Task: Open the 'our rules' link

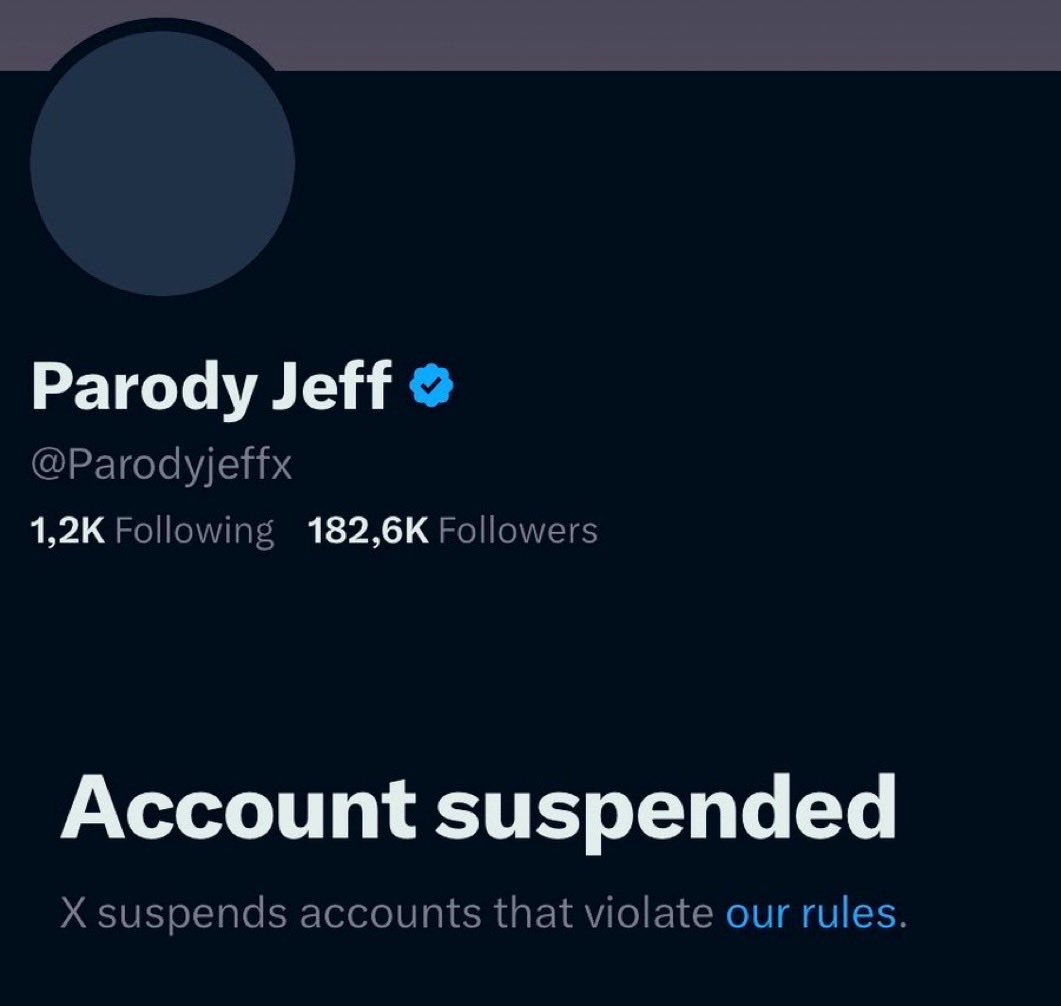Action: (811, 913)
